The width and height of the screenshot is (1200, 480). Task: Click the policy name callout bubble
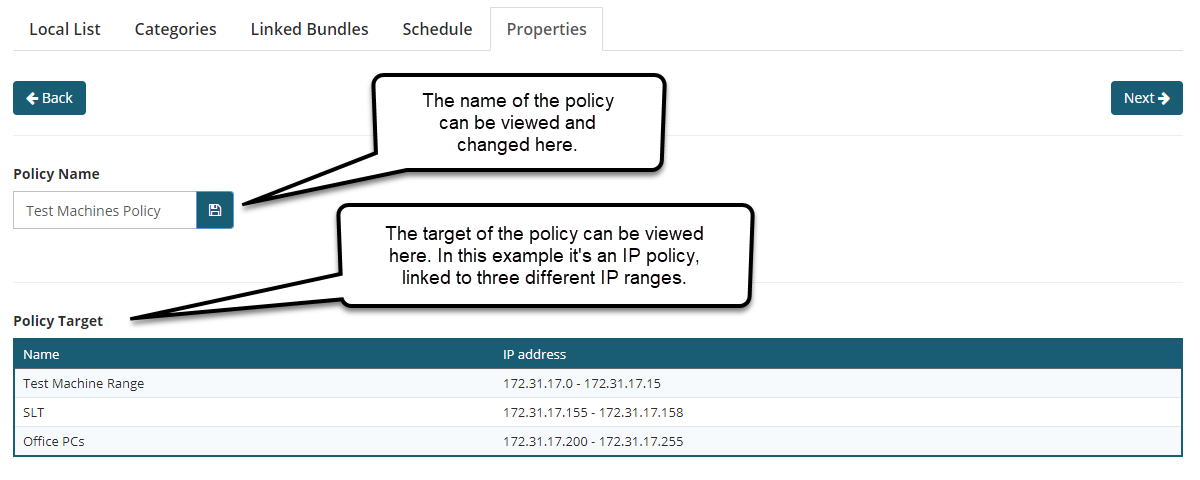518,122
